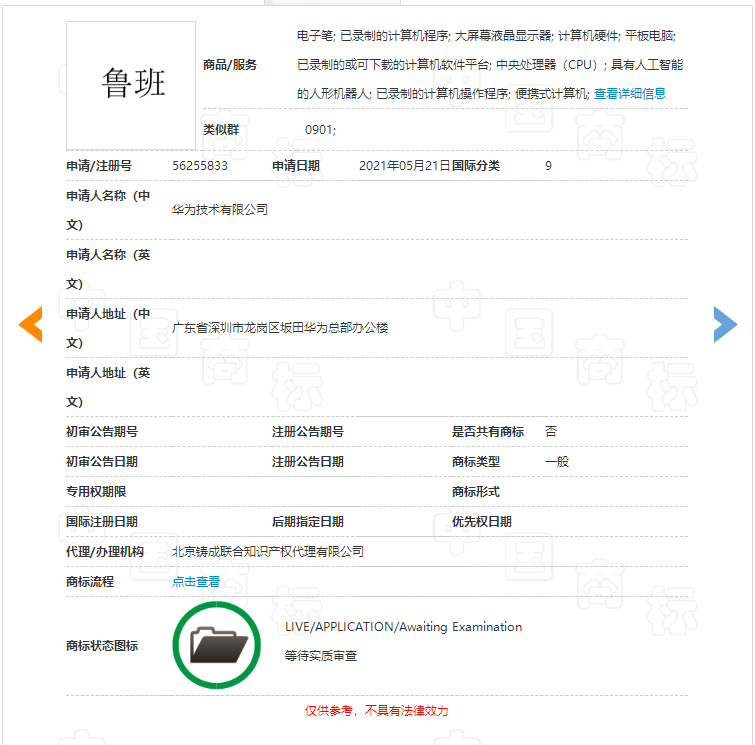Go to previous trademark with orange arrow

click(x=31, y=325)
